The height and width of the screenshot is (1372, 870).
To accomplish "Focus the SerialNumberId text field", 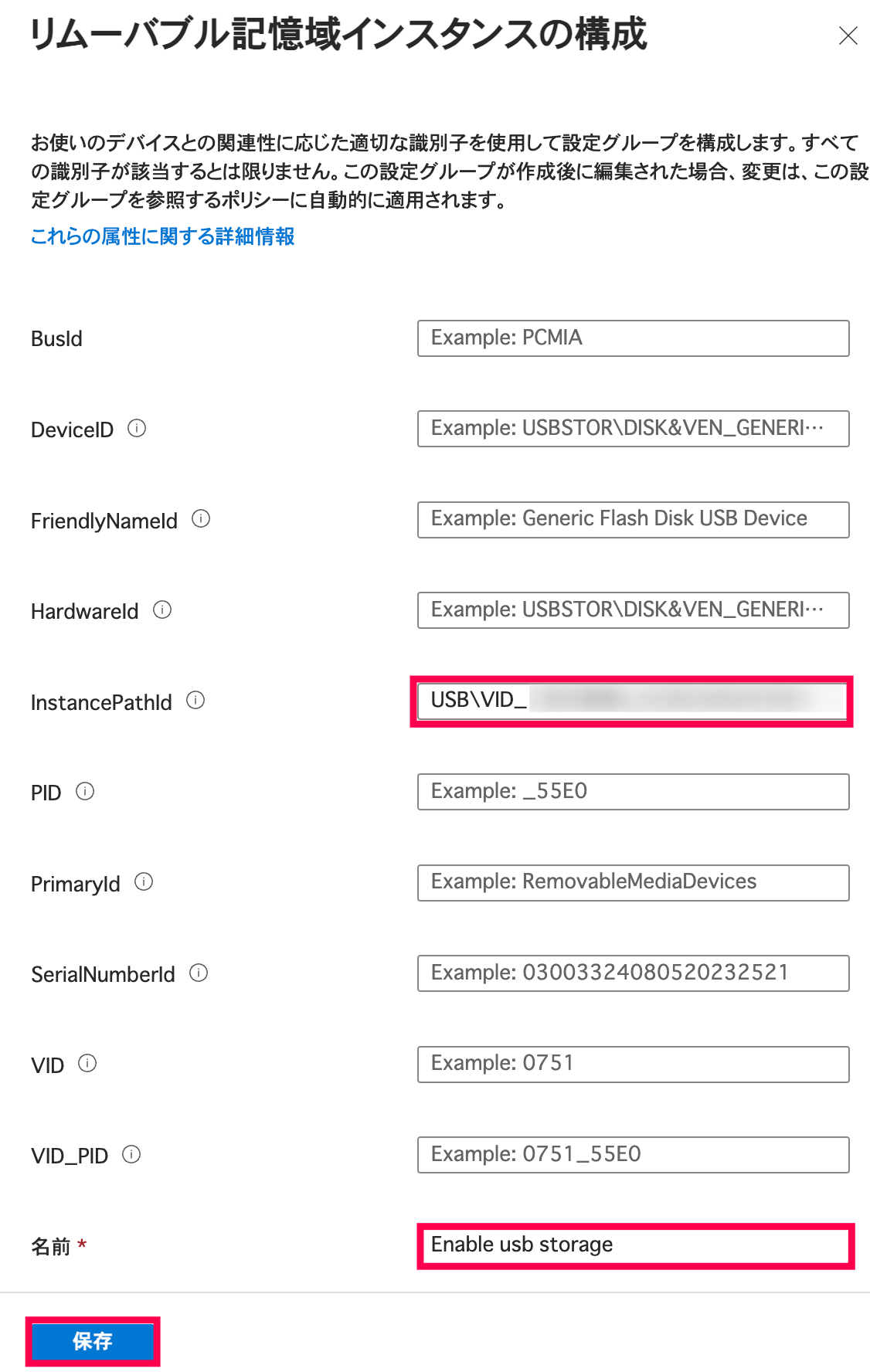I will [x=633, y=973].
